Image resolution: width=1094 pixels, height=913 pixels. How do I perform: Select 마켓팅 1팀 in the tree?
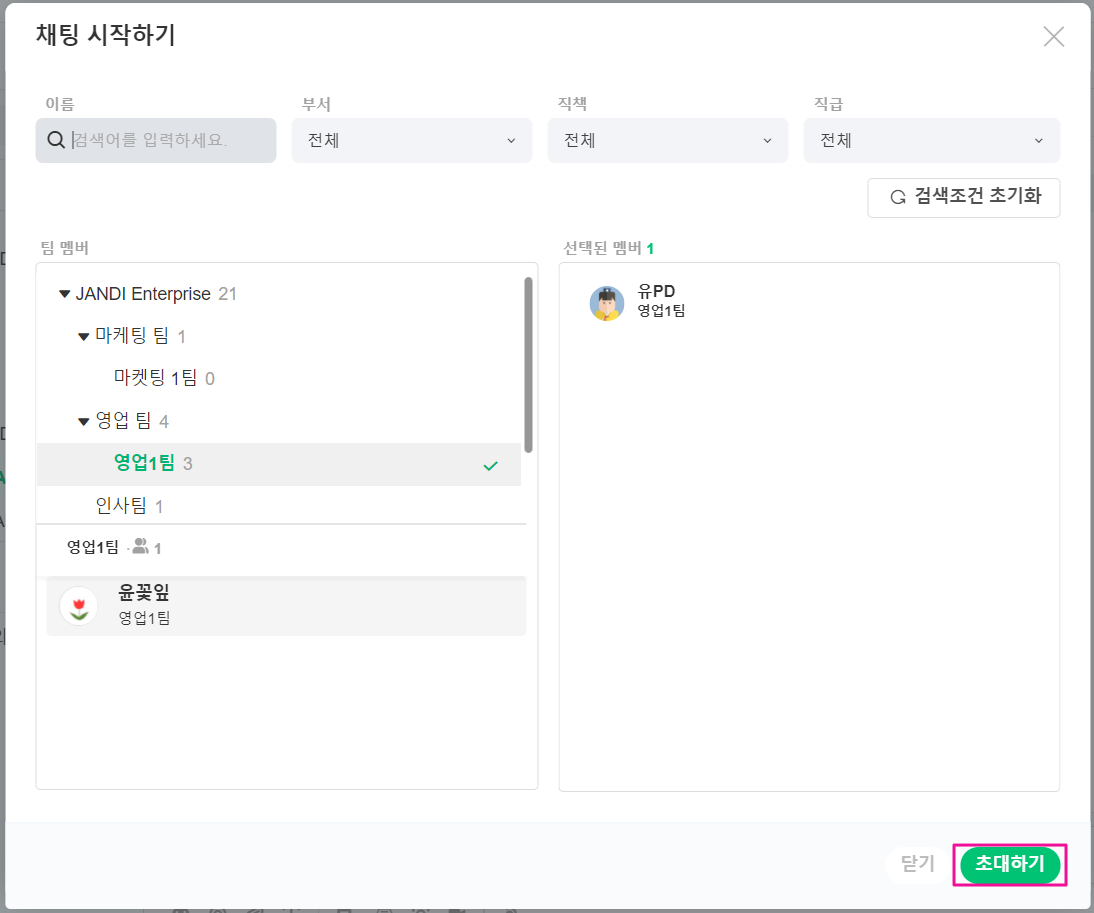coord(156,378)
